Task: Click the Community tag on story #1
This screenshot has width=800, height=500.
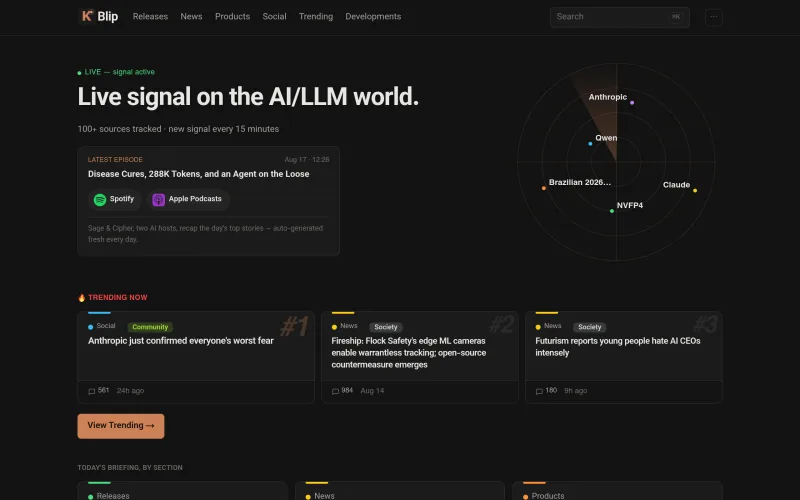Action: pos(150,327)
